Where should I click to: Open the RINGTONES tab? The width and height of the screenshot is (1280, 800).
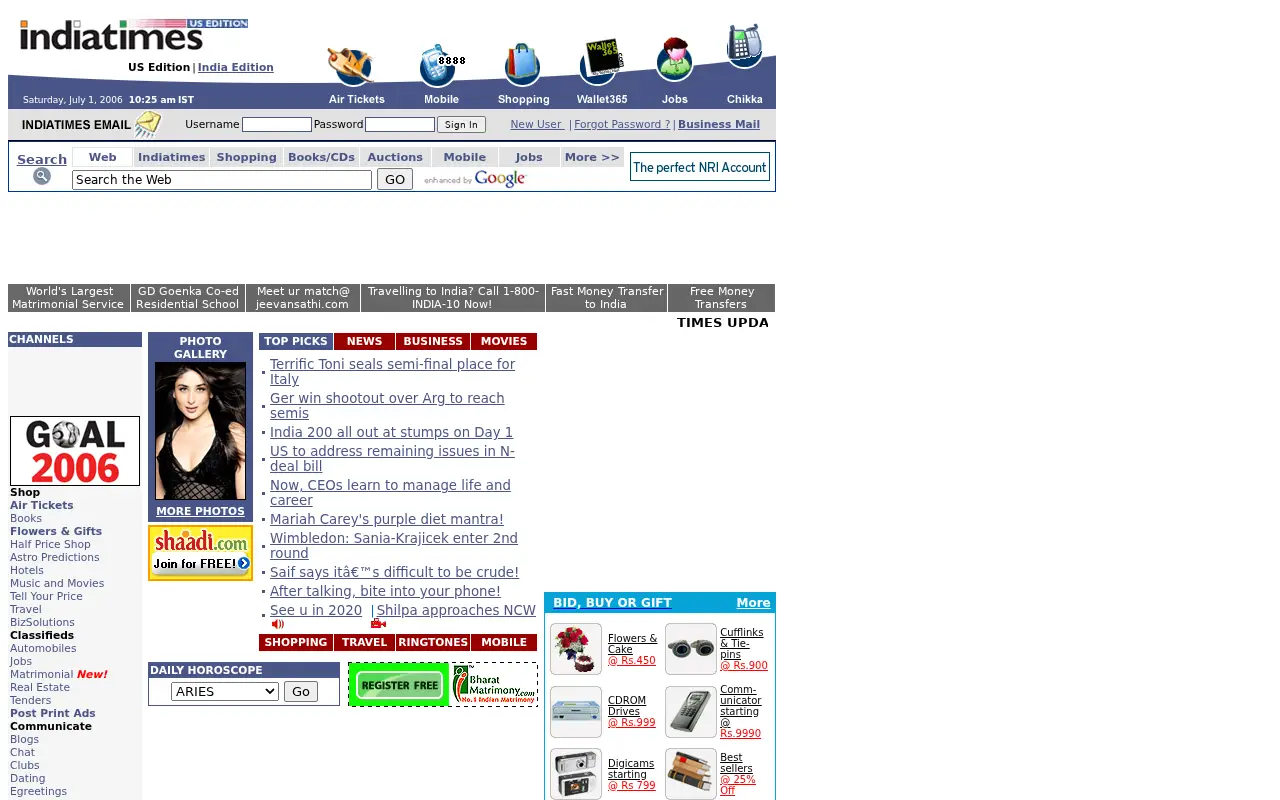[x=433, y=642]
